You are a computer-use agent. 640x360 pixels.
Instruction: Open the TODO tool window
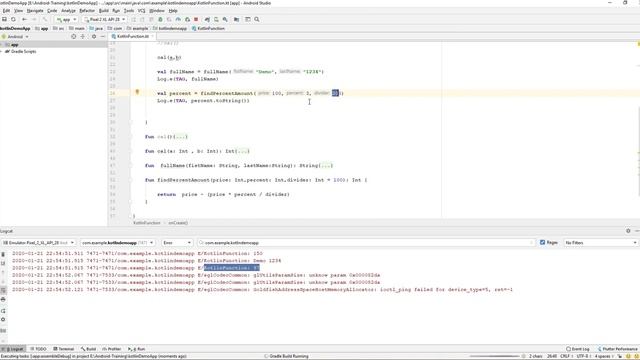tap(38, 349)
